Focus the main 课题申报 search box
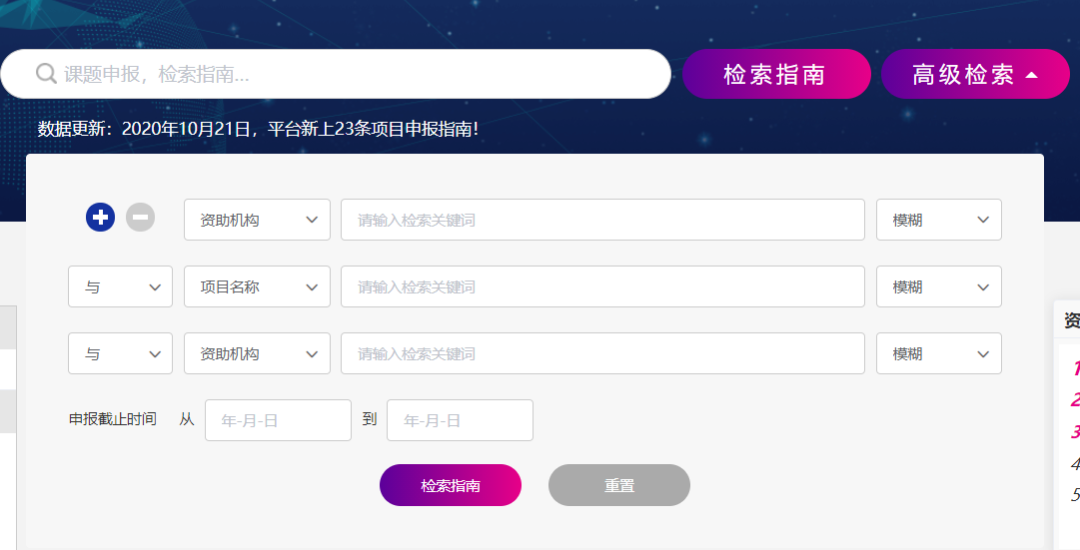 click(x=350, y=75)
